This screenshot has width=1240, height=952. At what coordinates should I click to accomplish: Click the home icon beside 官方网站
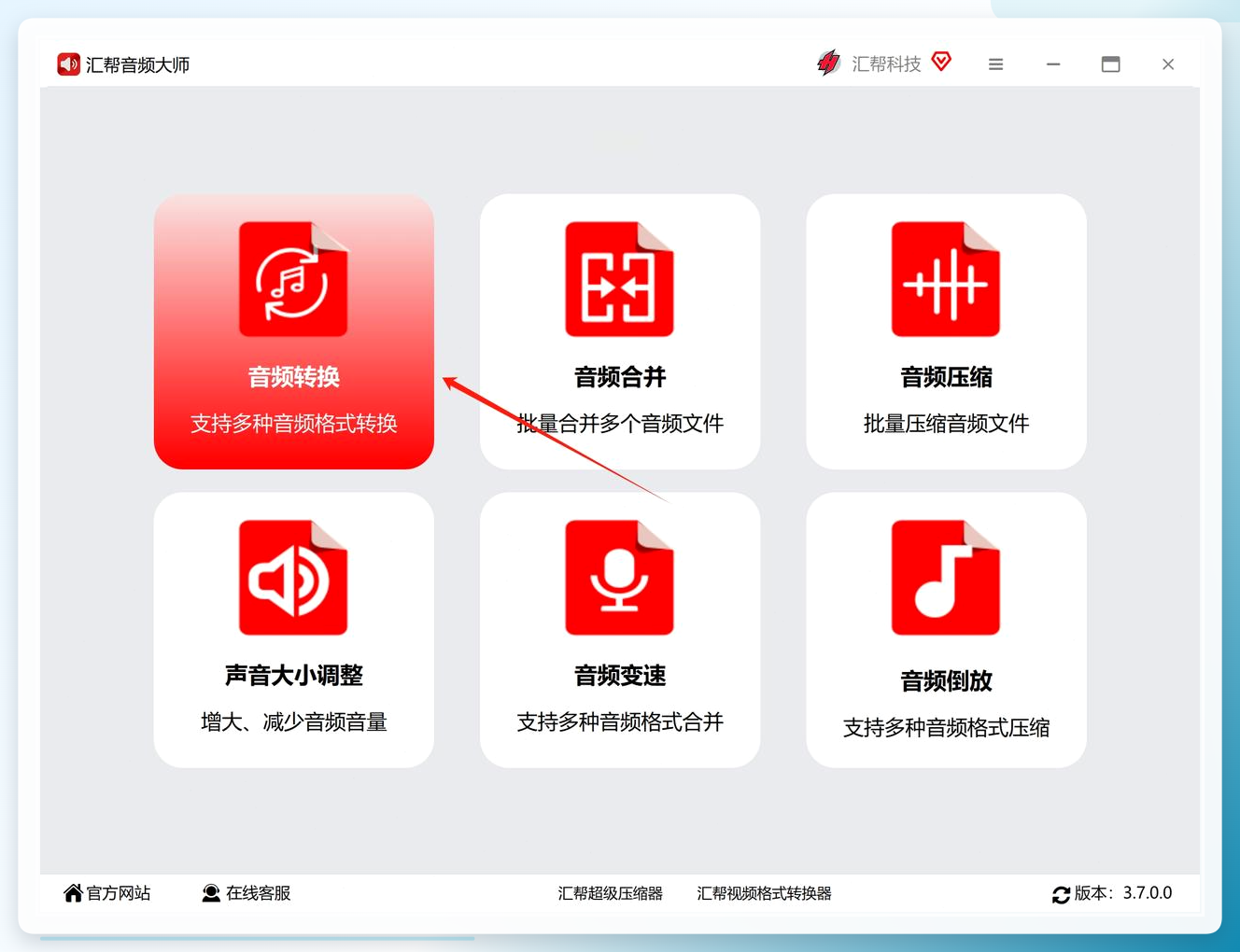pyautogui.click(x=73, y=893)
